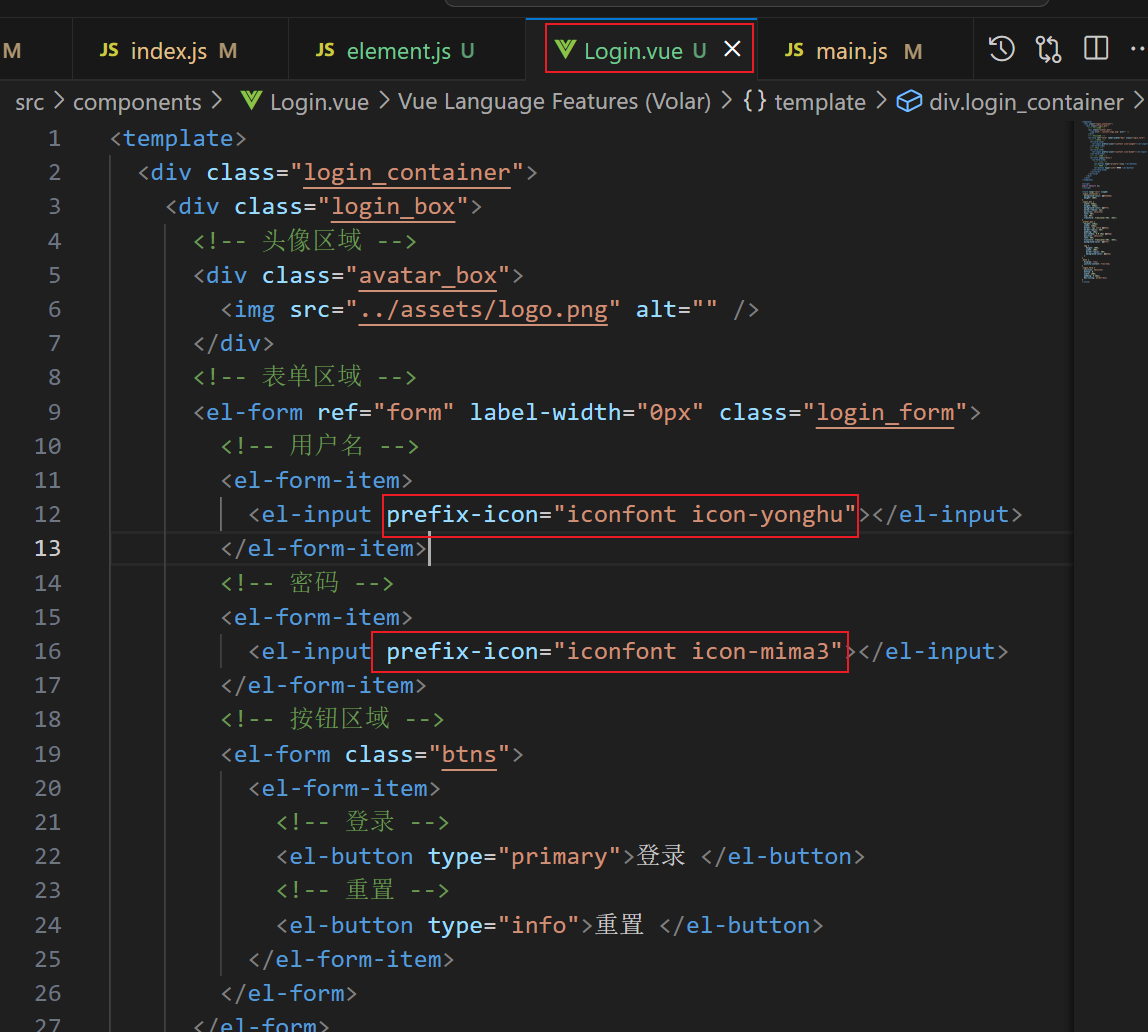Viewport: 1148px width, 1032px height.
Task: Open the timeline history icon
Action: click(1001, 49)
